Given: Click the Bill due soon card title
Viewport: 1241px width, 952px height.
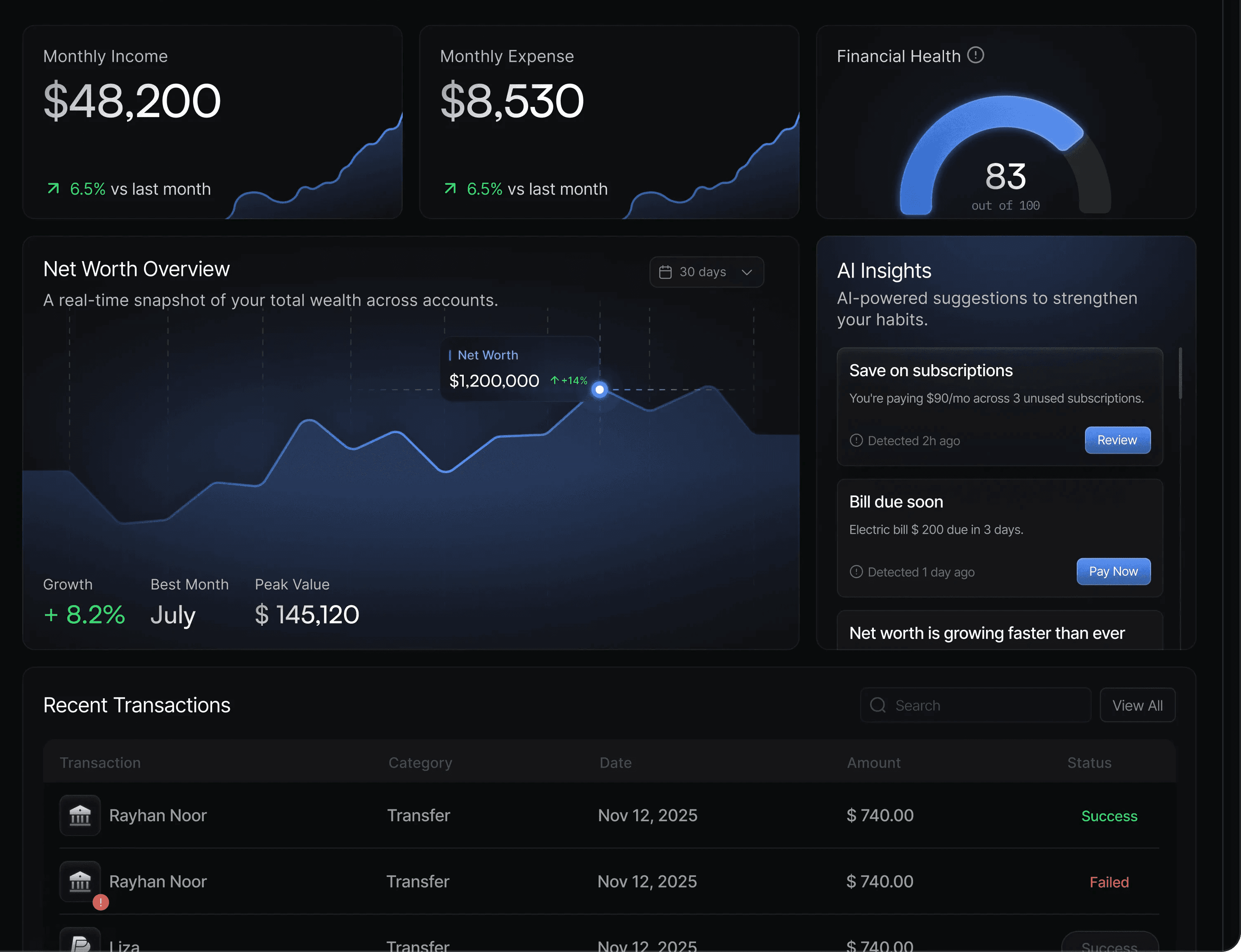Looking at the screenshot, I should (x=896, y=502).
